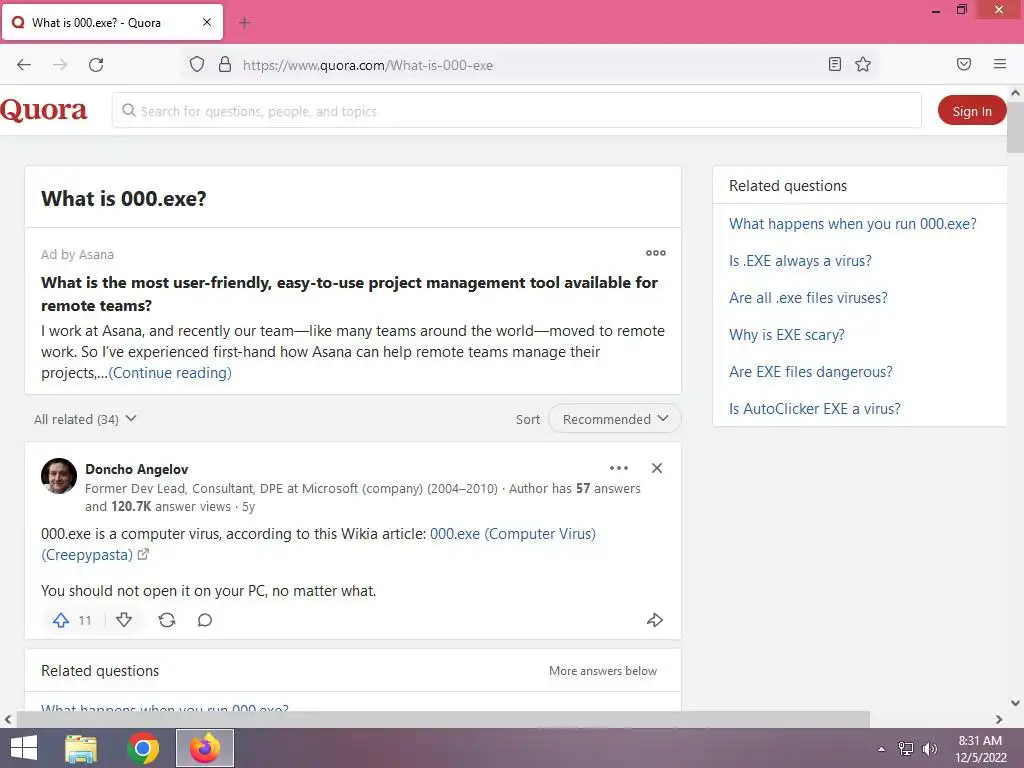Open the tracking protection shield icon
Image resolution: width=1024 pixels, height=768 pixels.
tap(197, 65)
